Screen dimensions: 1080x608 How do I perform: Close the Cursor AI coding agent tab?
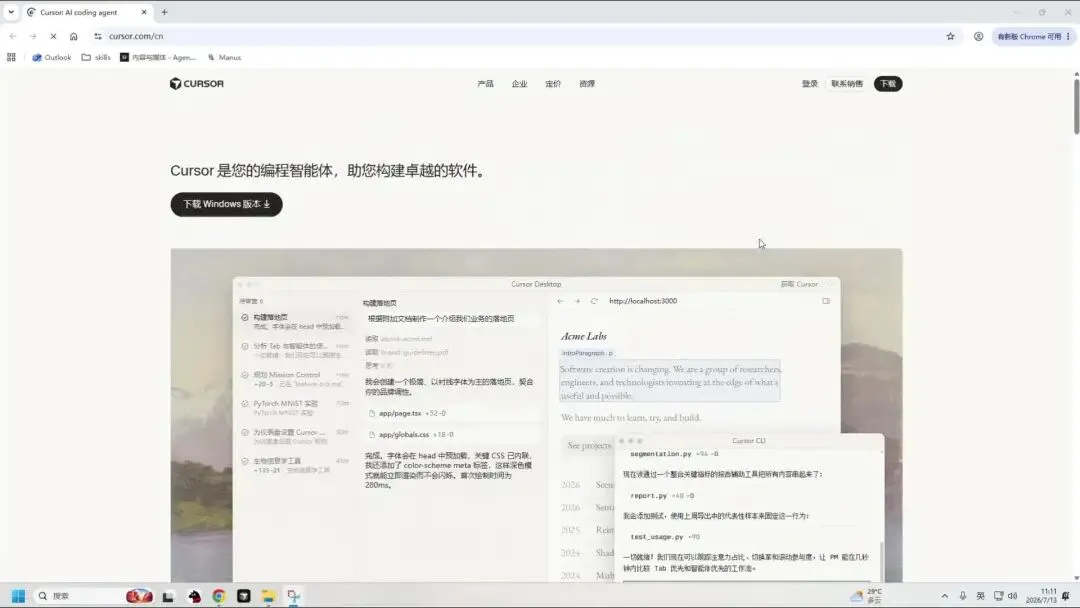click(144, 12)
